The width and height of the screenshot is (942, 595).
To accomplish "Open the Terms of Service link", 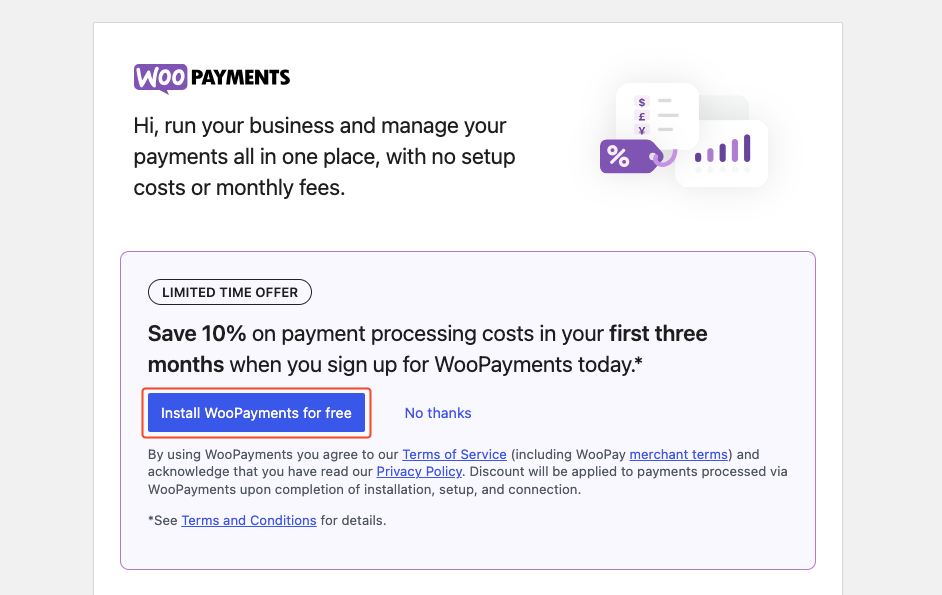I will point(454,454).
